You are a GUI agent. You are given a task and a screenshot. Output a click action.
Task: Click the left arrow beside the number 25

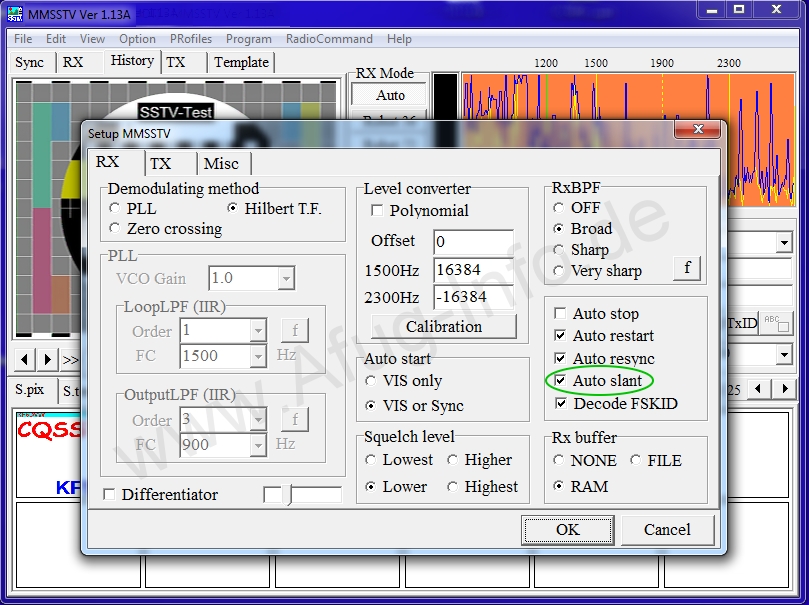coord(757,389)
